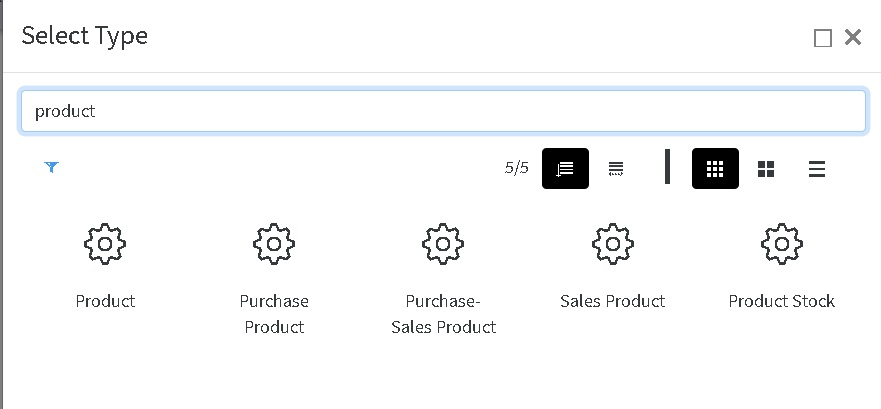Click the Product Stock gear icon
The height and width of the screenshot is (409, 881).
point(781,244)
